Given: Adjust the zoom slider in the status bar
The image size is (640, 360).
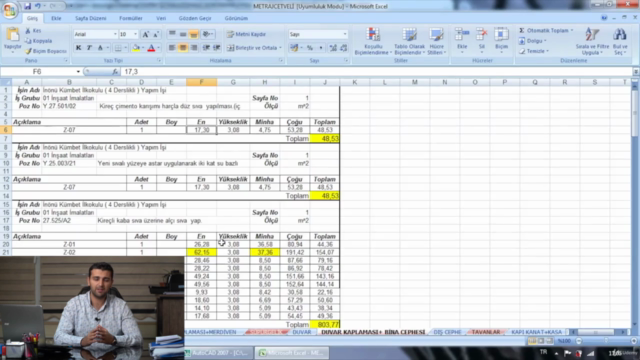Looking at the screenshot, I should [x=606, y=341].
